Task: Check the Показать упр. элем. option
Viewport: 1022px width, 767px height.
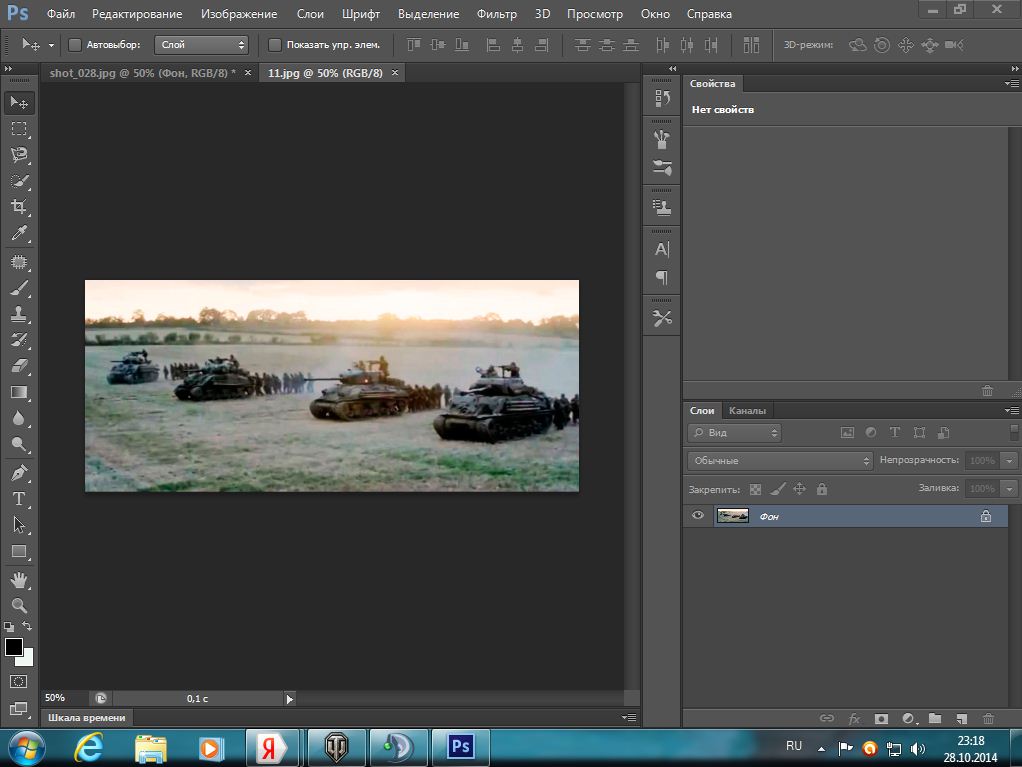Action: point(275,45)
